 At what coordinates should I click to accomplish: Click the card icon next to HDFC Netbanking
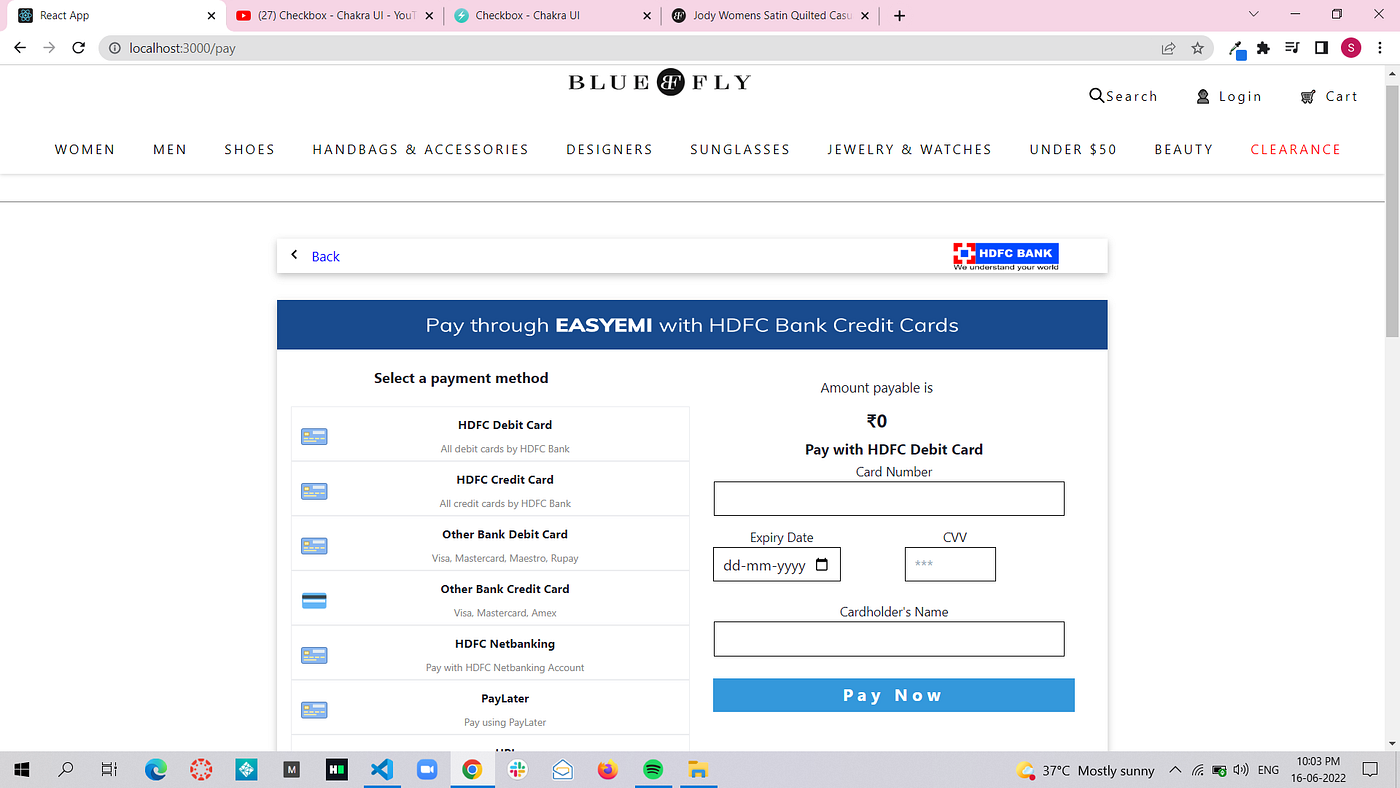pos(314,655)
